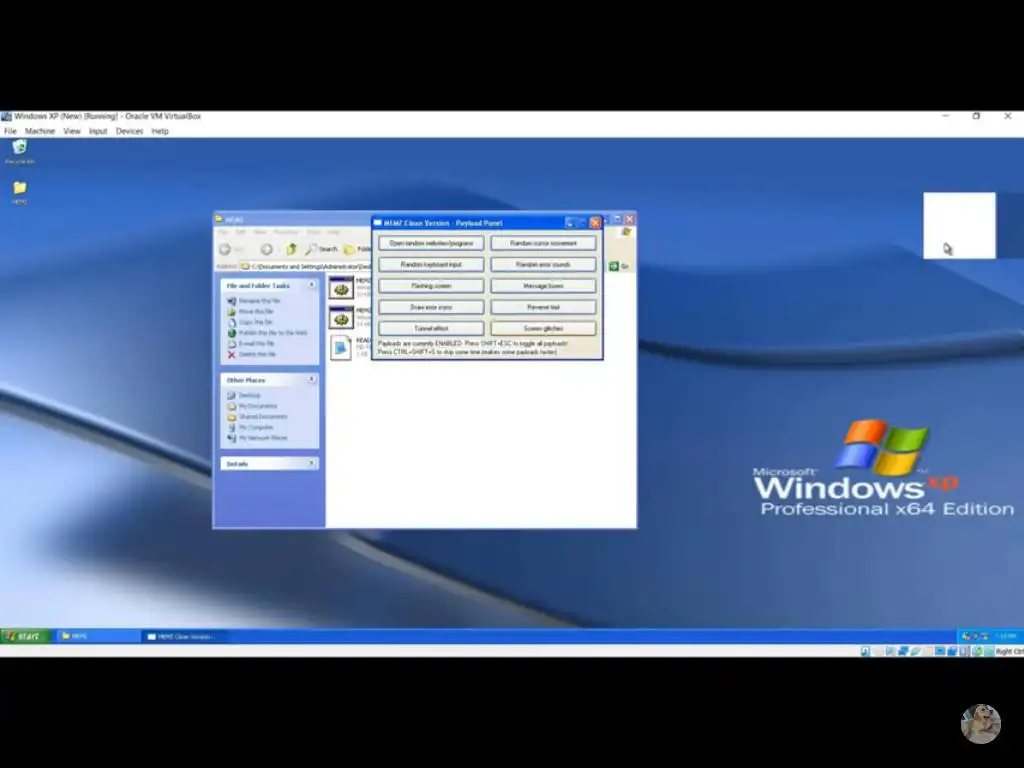Open VirtualBox File menu
The height and width of the screenshot is (768, 1024).
10,131
